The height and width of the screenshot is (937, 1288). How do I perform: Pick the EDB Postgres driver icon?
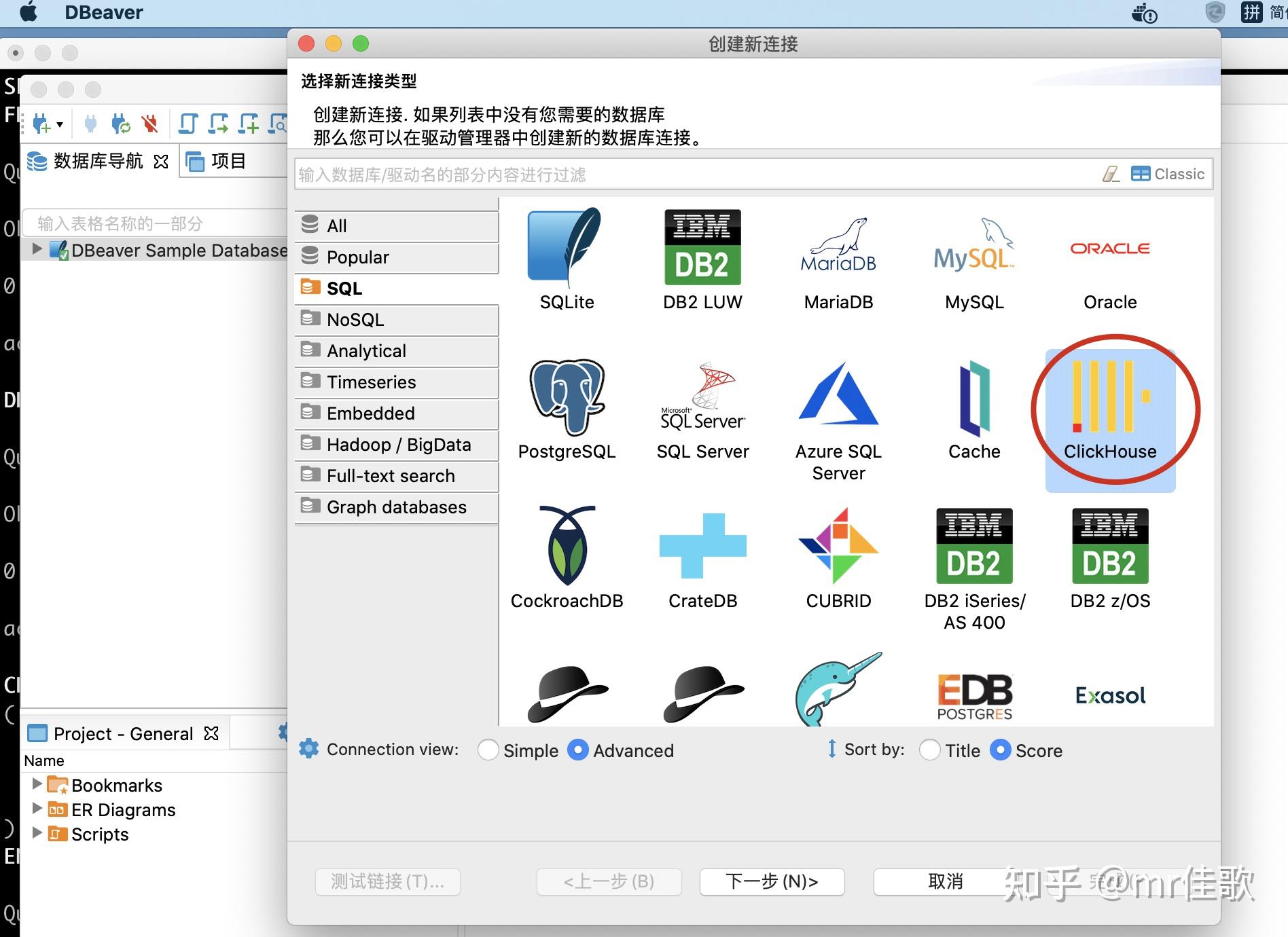(x=974, y=697)
